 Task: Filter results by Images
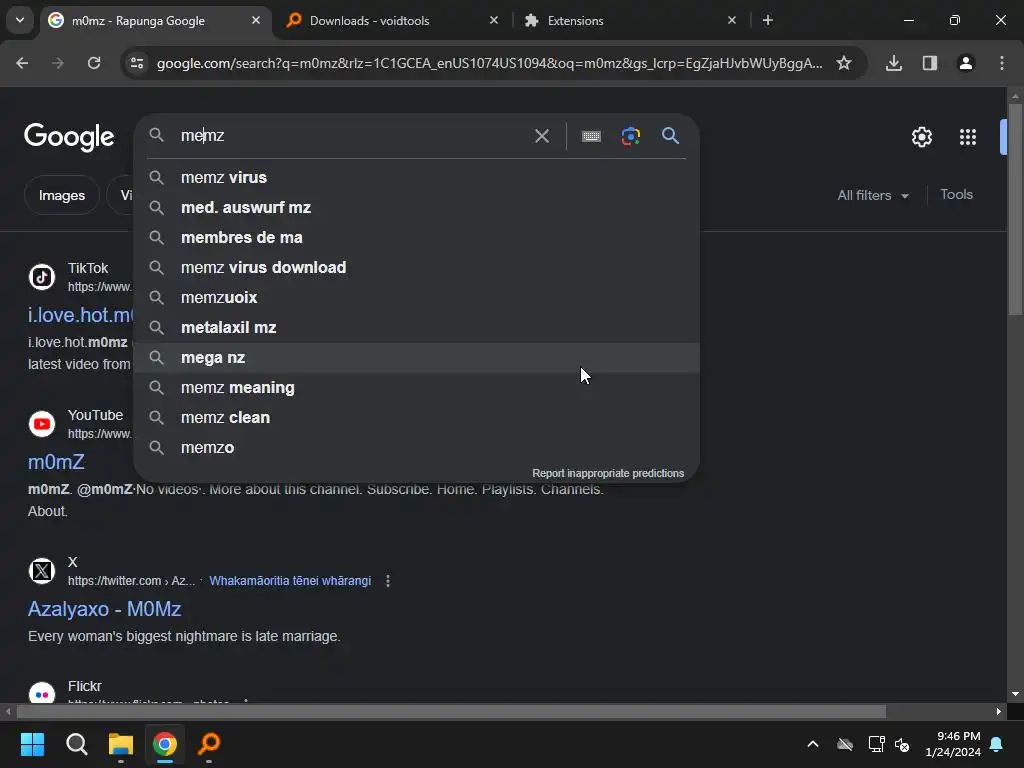61,195
